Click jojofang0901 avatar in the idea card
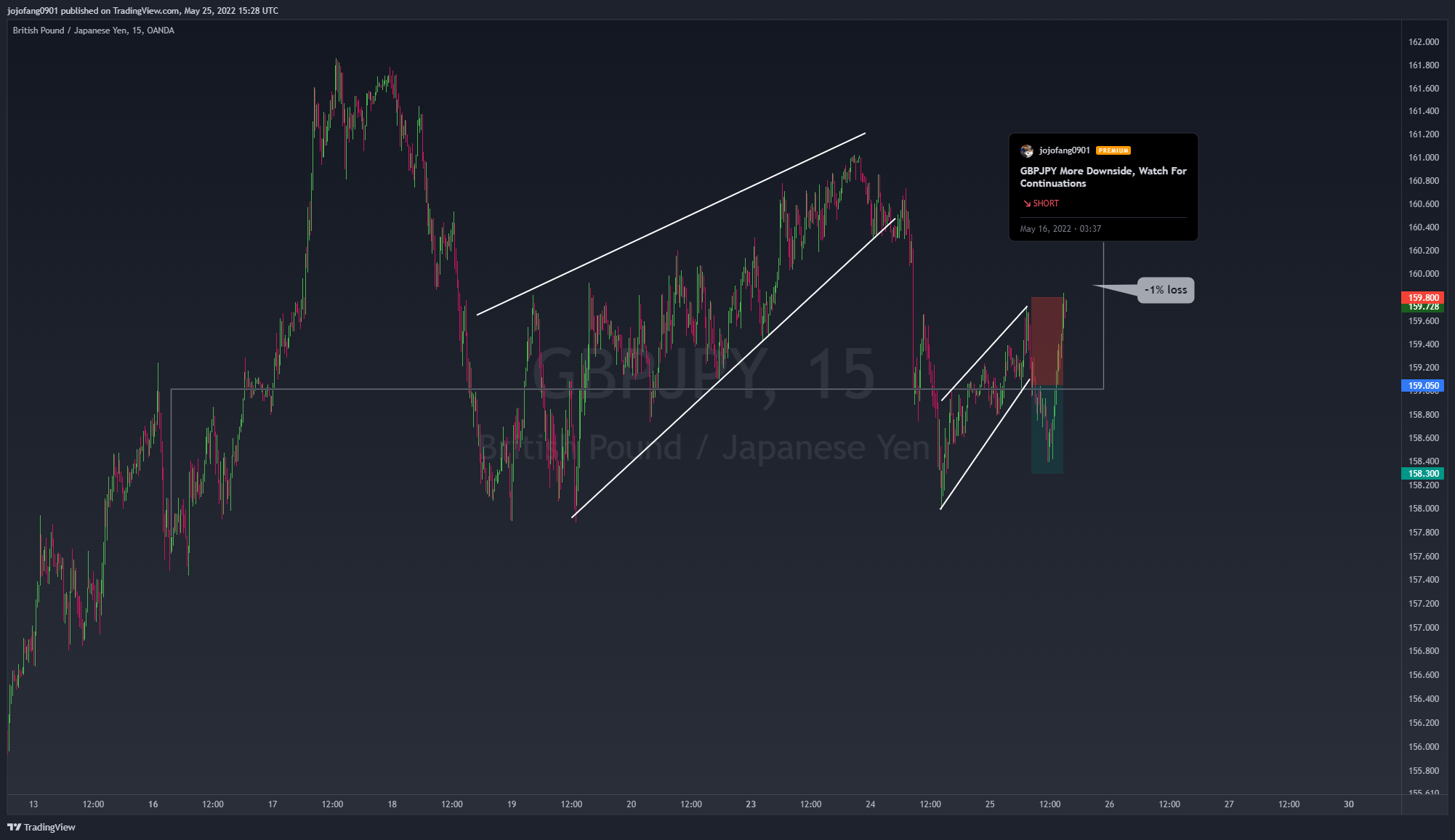 (1027, 150)
